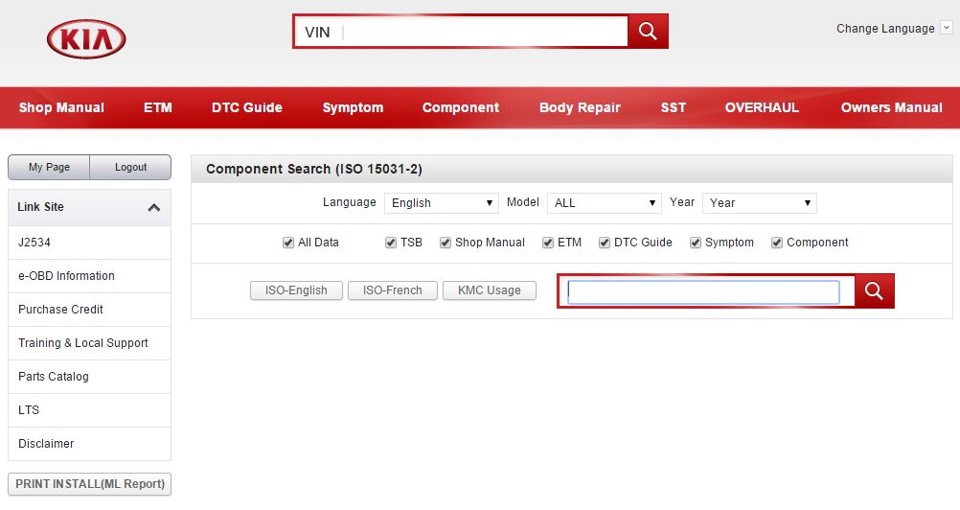This screenshot has height=510, width=960.
Task: Click the ISO-English button
Action: (296, 290)
